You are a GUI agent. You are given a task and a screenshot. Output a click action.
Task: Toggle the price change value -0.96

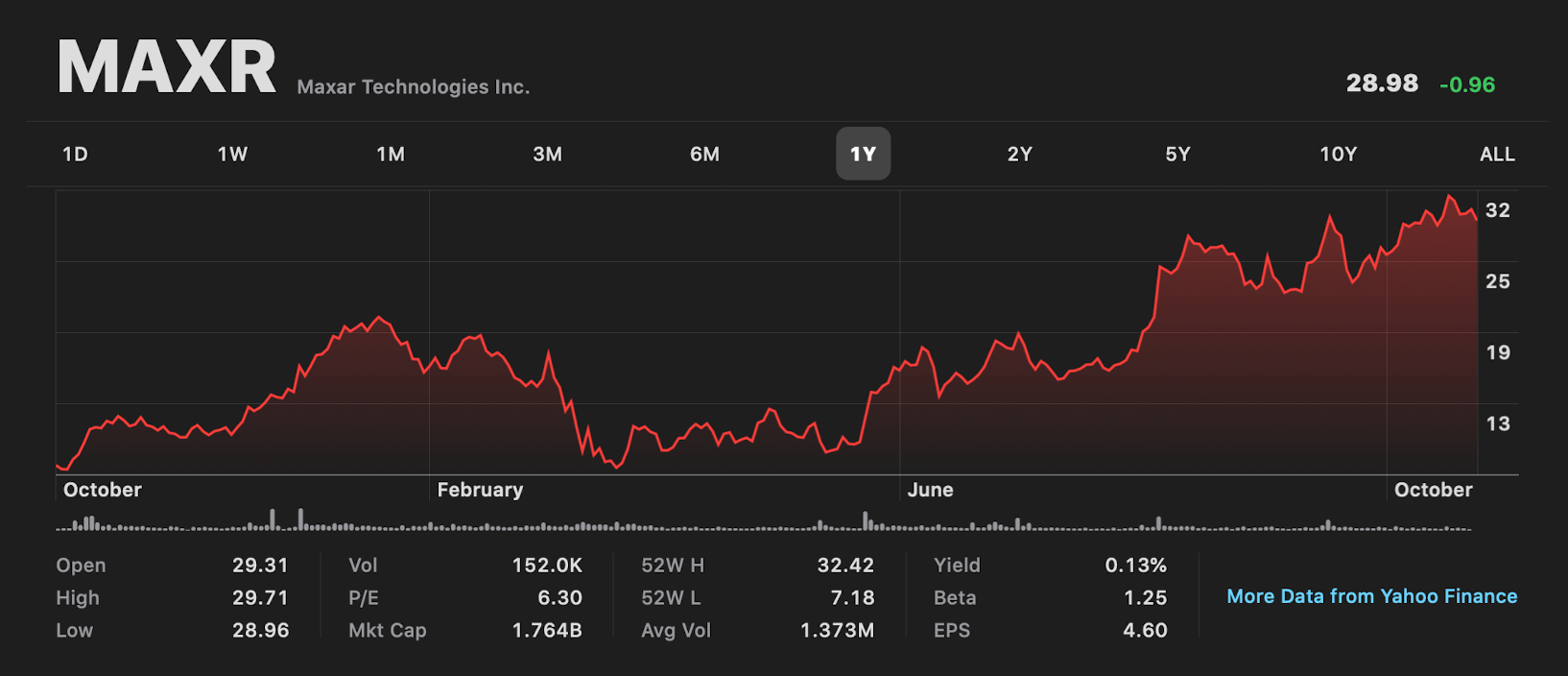1467,84
